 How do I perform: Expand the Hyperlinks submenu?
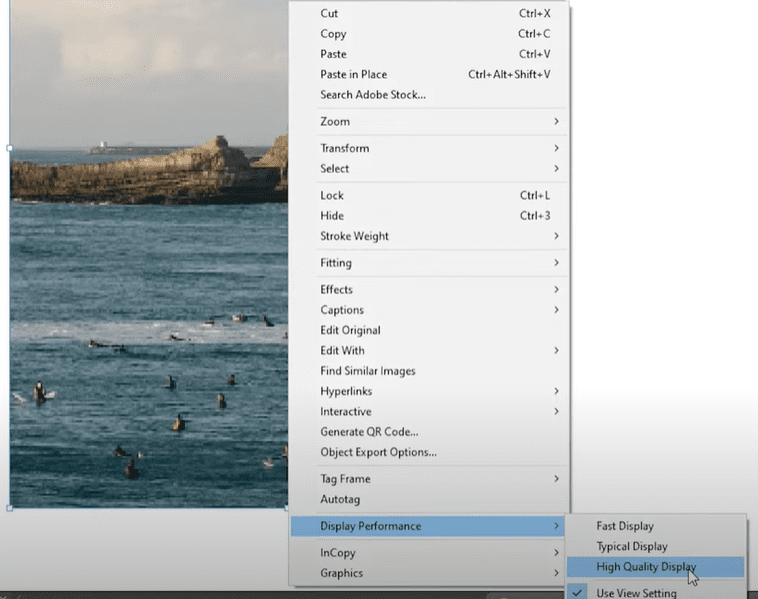[429, 391]
